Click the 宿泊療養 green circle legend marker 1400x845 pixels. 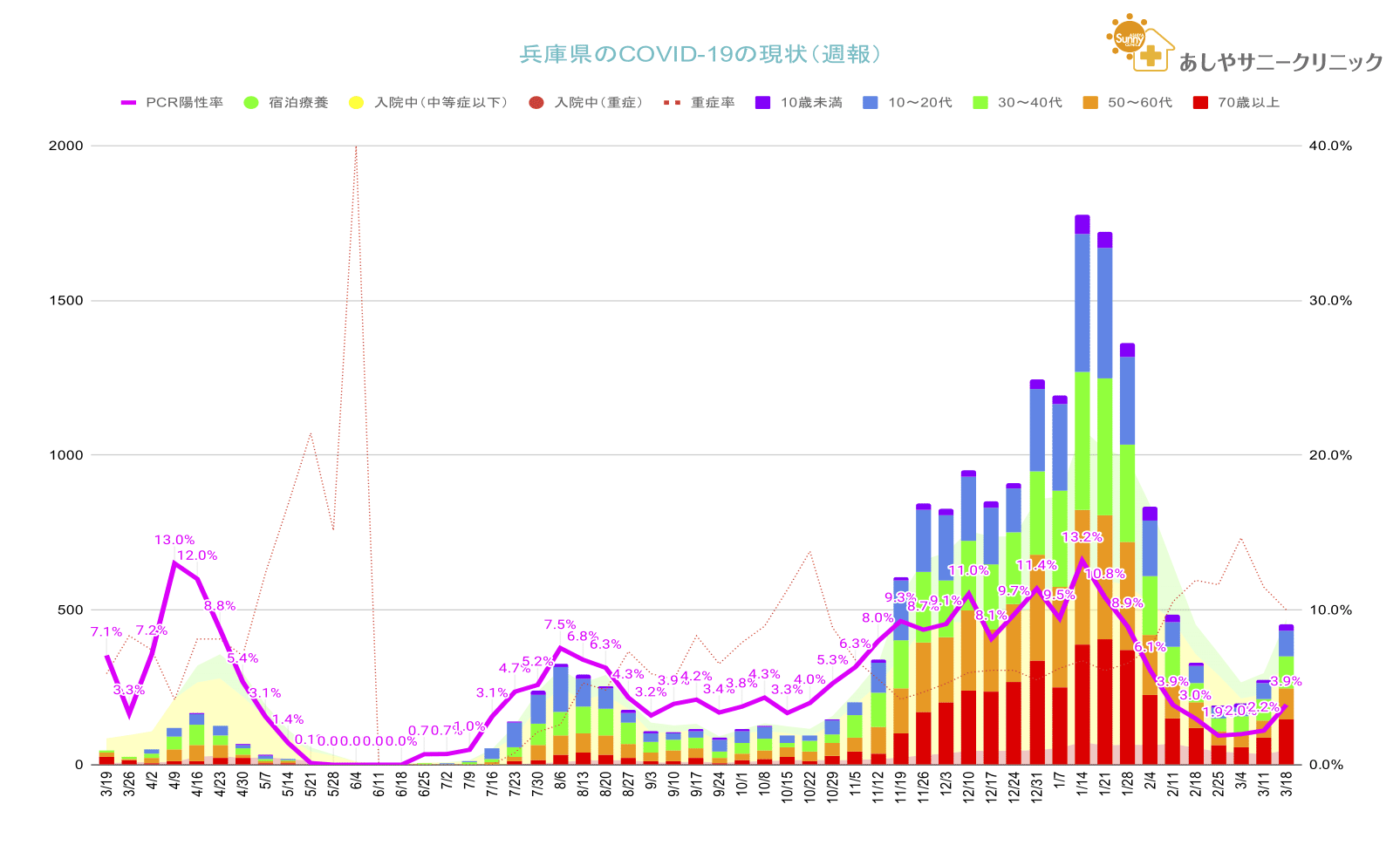point(251,103)
